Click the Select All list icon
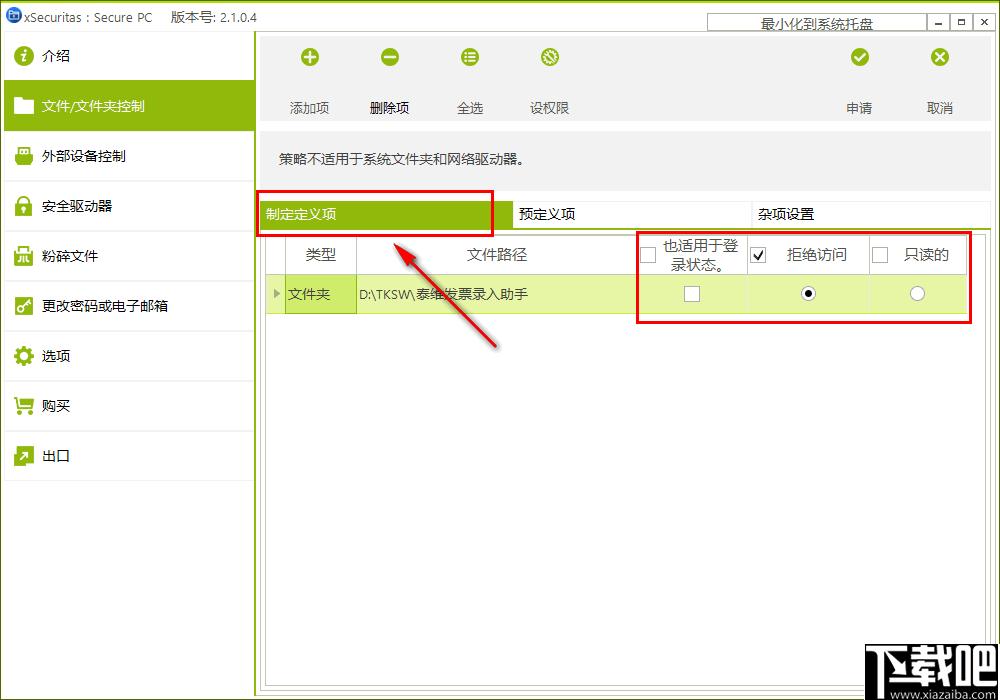1000x700 pixels. [470, 57]
